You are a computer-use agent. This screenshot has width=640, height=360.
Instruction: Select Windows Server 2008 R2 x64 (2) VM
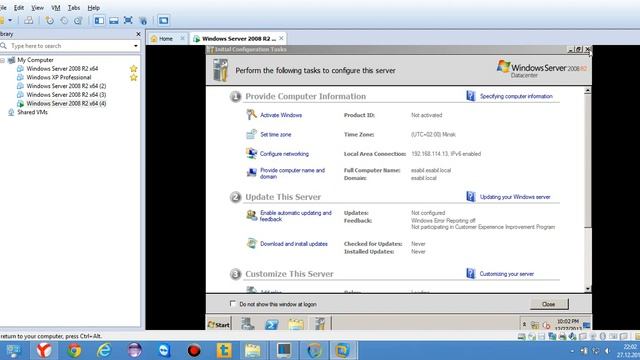[66, 86]
